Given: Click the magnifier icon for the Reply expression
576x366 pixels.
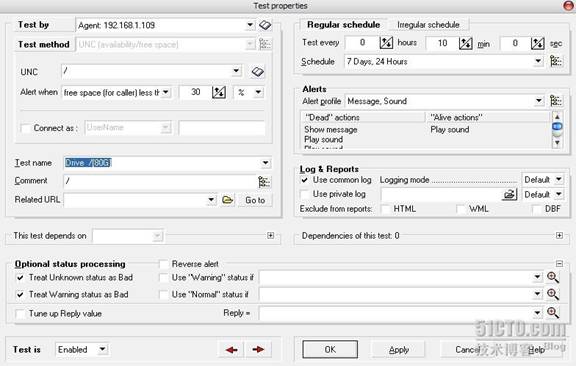Looking at the screenshot, I should (x=552, y=313).
